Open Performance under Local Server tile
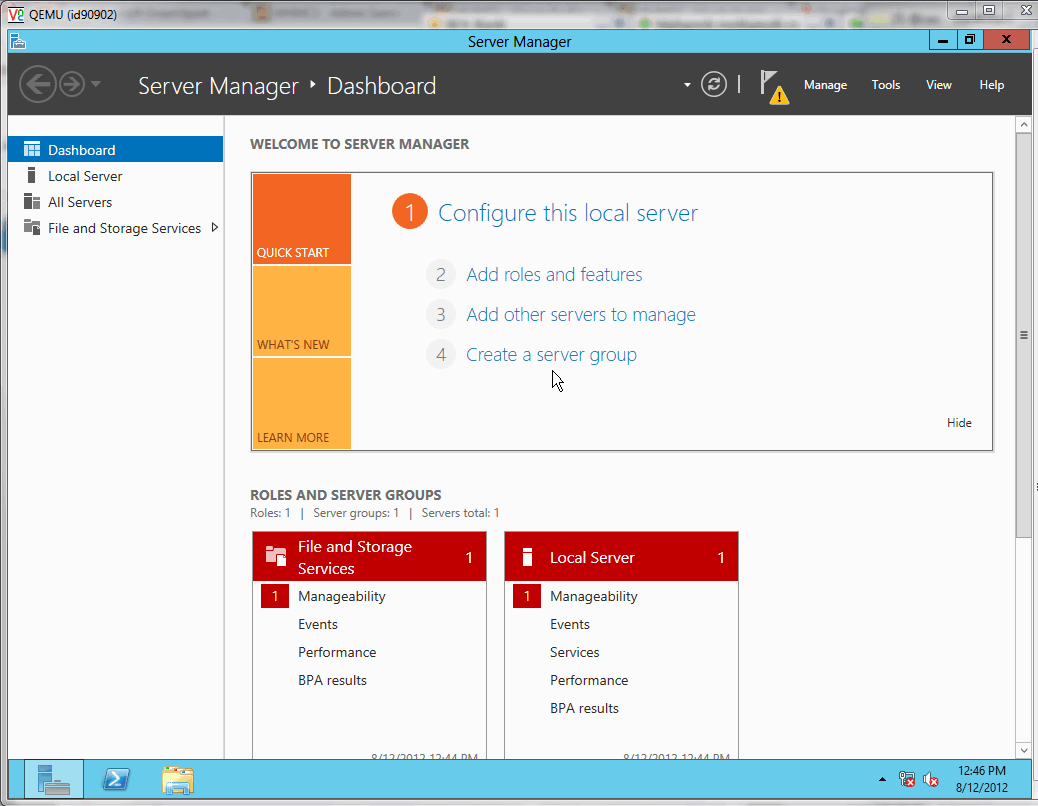The image size is (1038, 806). click(x=589, y=680)
